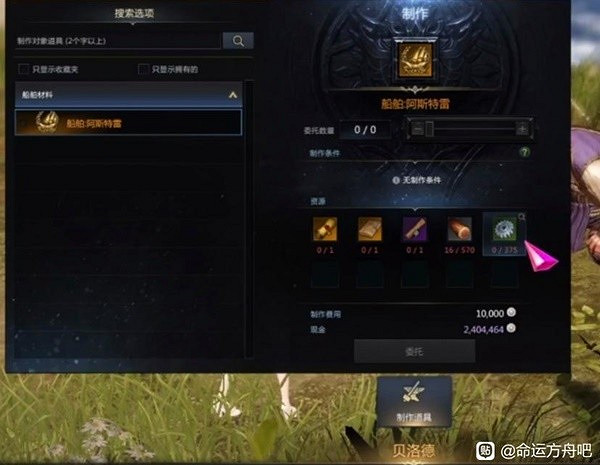Viewport: 600px width, 465px height.
Task: Click the parchment map resource icon
Action: pyautogui.click(x=370, y=229)
